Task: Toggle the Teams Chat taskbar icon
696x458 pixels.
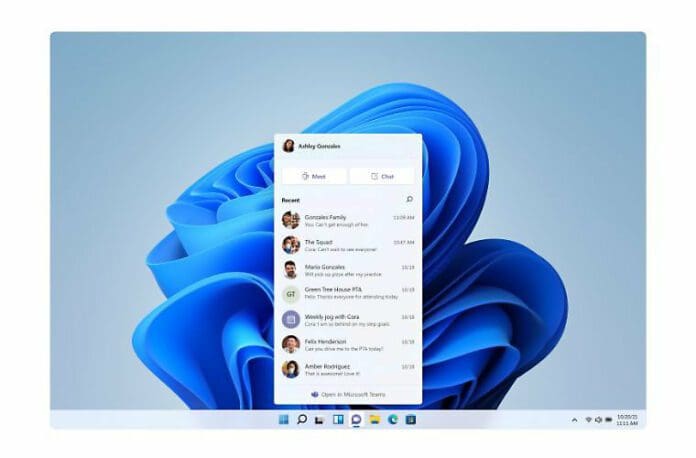Action: click(x=356, y=419)
